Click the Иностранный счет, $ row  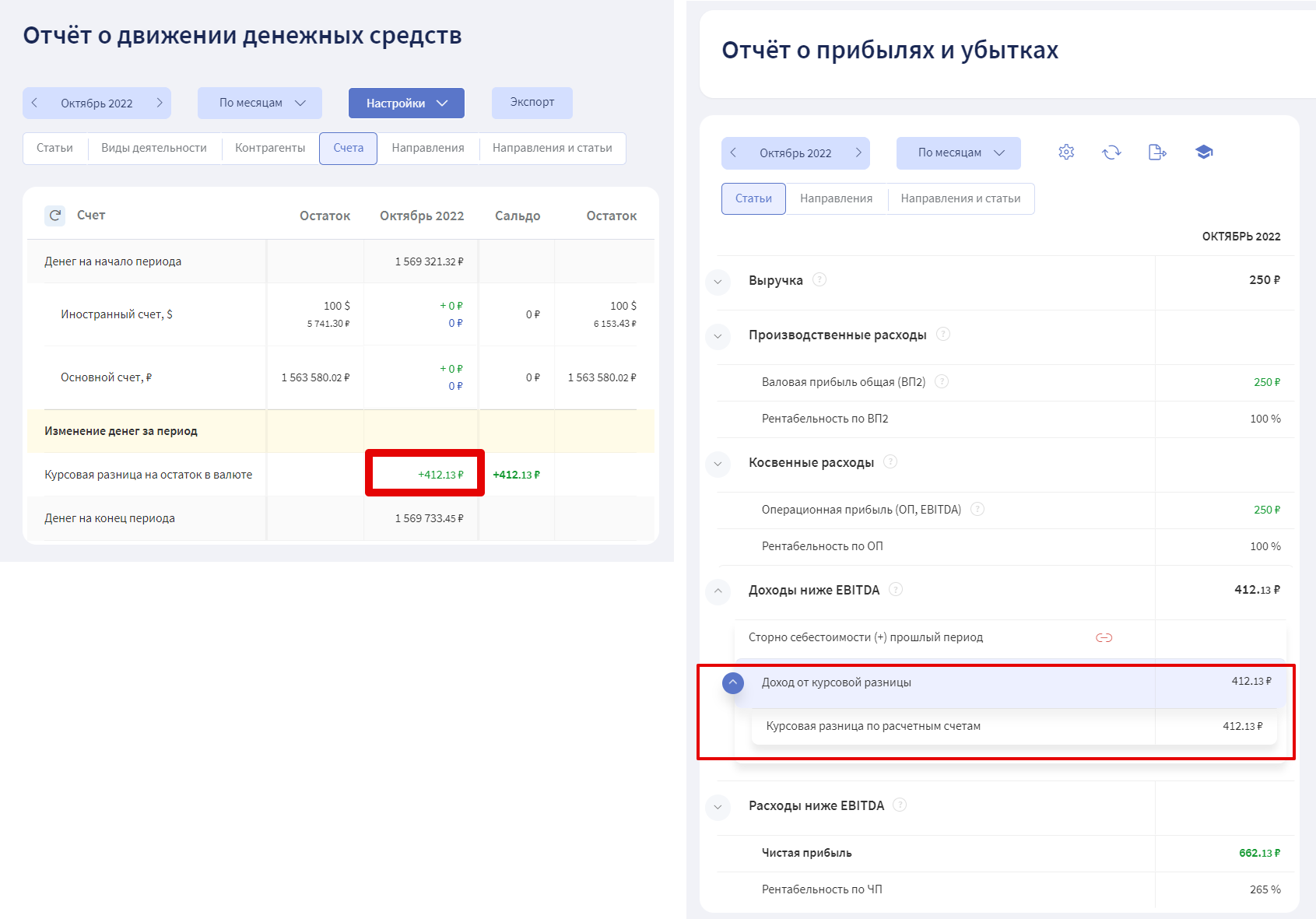click(341, 314)
